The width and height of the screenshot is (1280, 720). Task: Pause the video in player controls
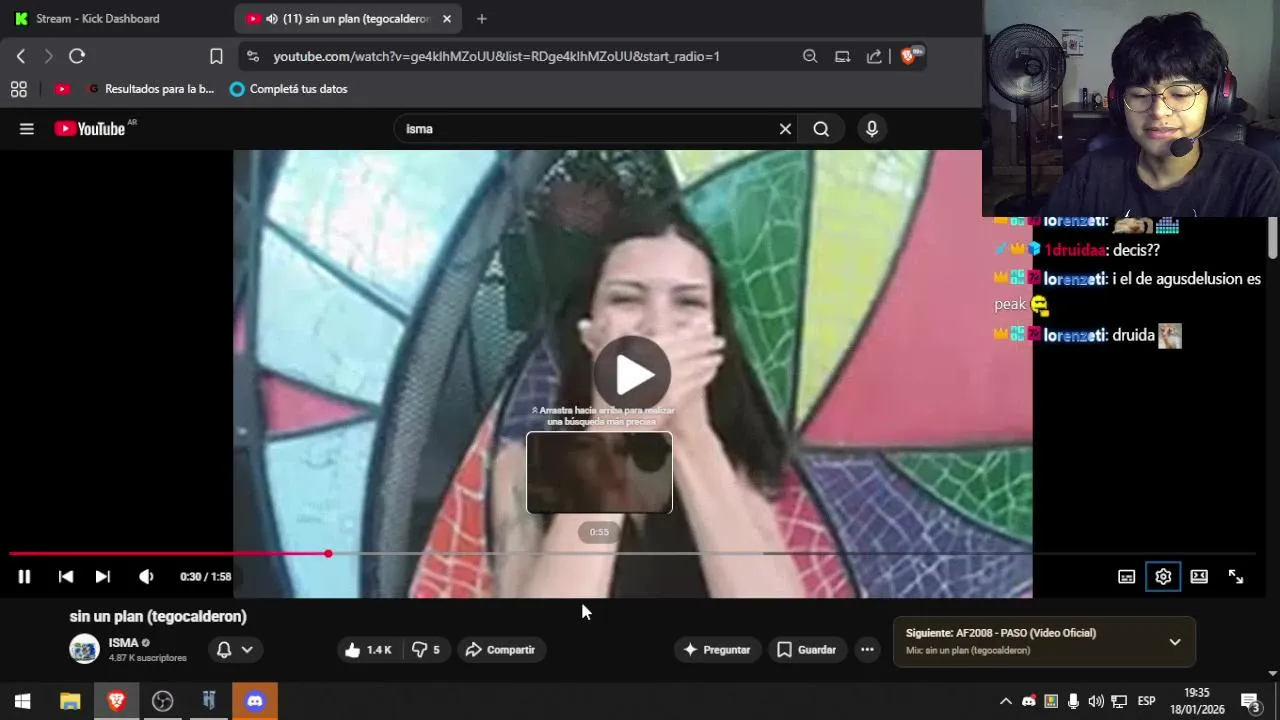click(24, 576)
